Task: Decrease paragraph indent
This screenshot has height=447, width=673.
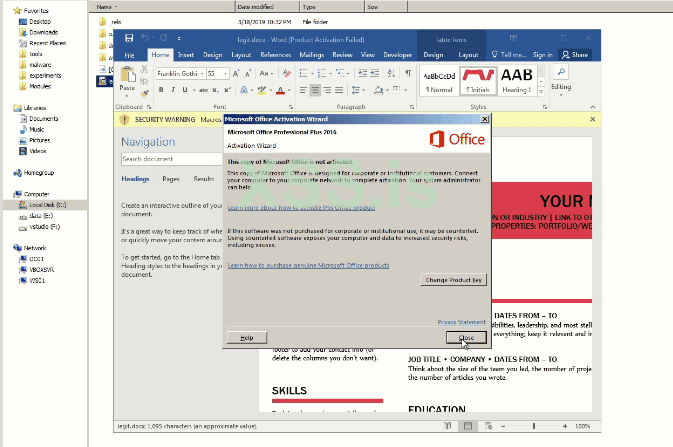Action: (363, 74)
